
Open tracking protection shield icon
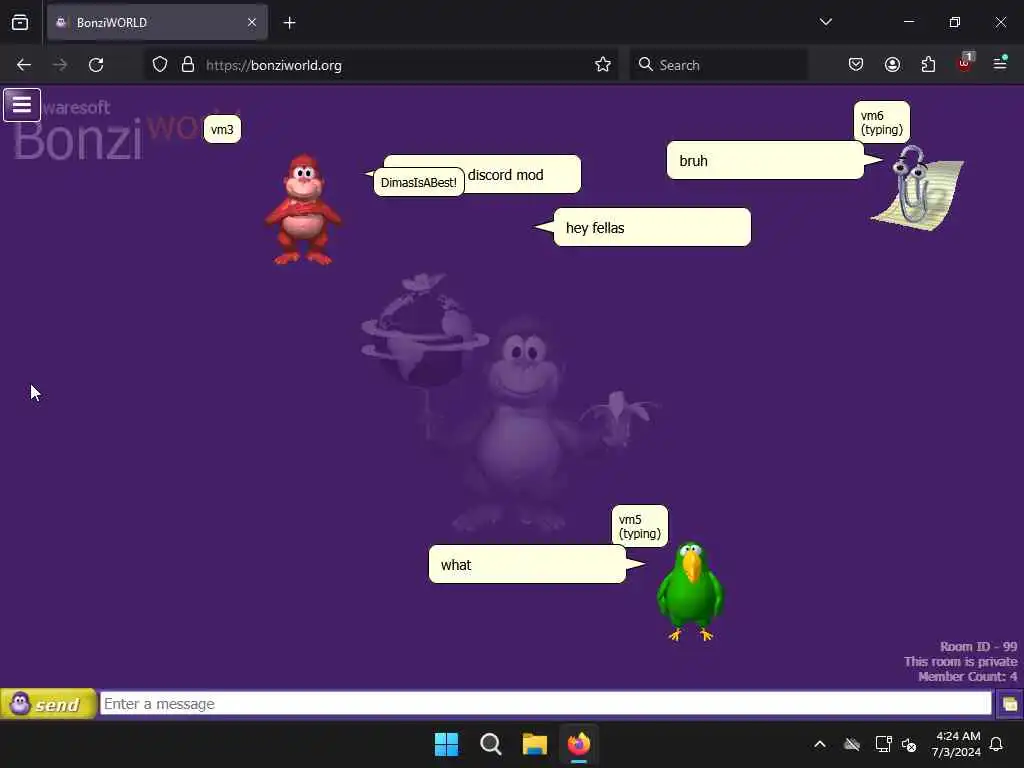pyautogui.click(x=160, y=65)
